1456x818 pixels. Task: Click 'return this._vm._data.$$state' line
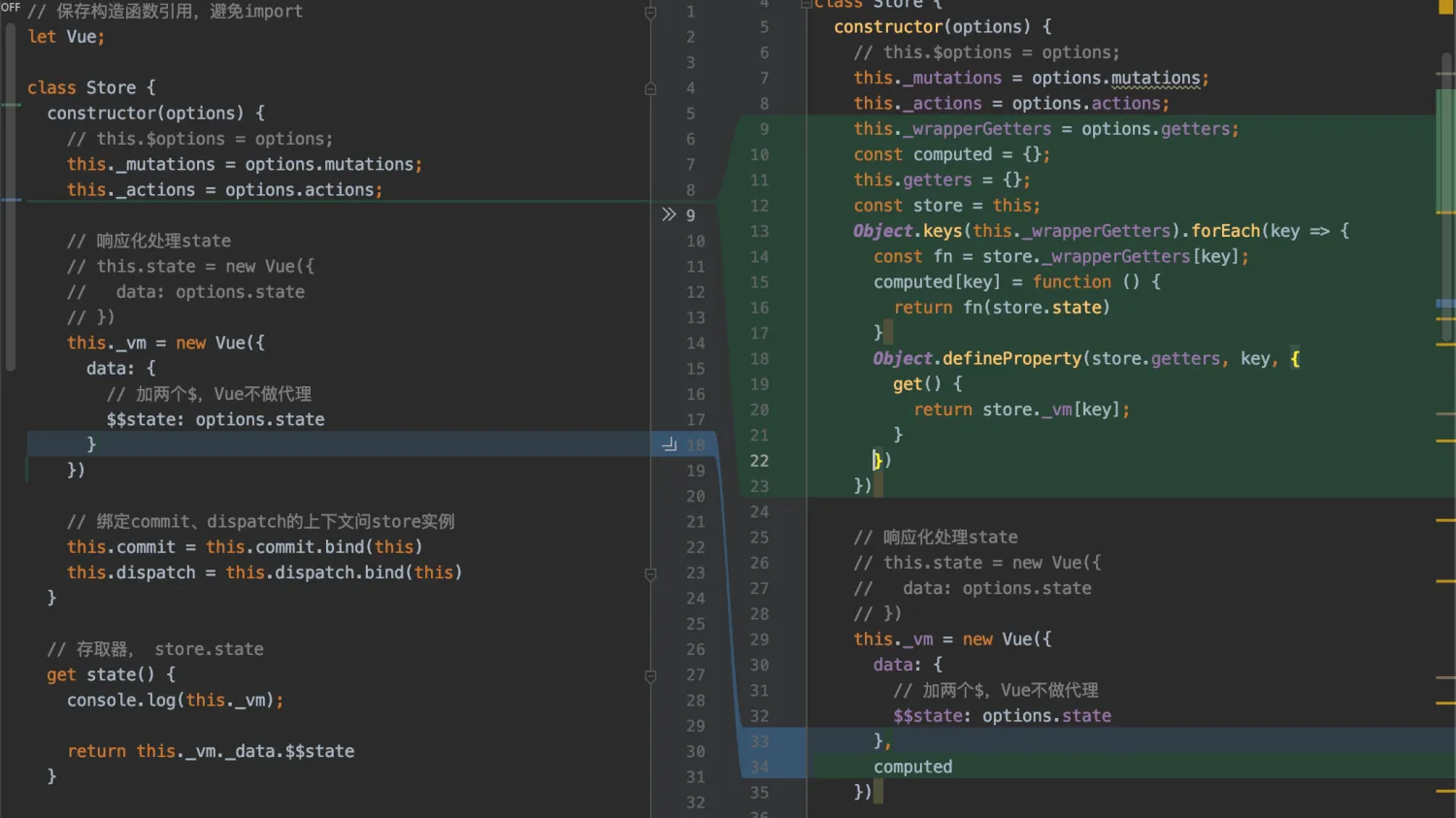(211, 751)
